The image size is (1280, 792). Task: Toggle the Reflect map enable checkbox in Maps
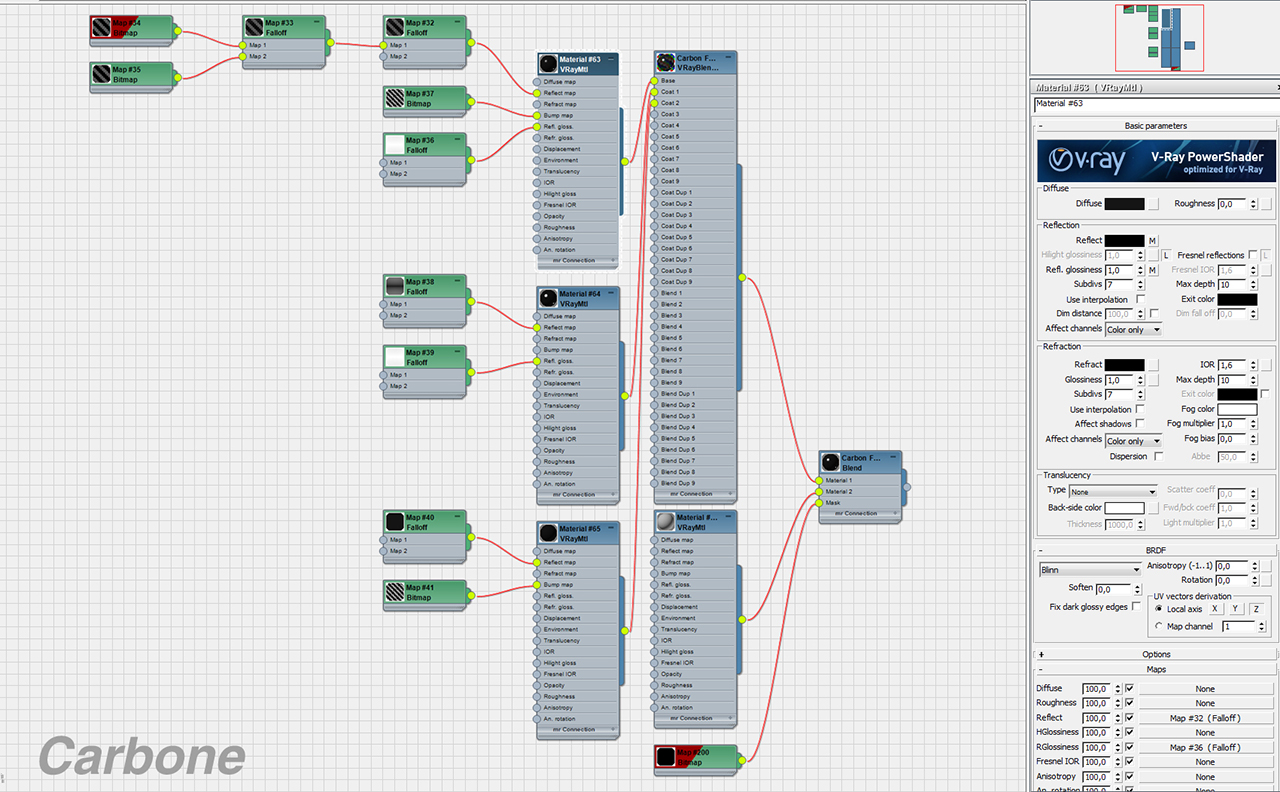click(x=1129, y=718)
